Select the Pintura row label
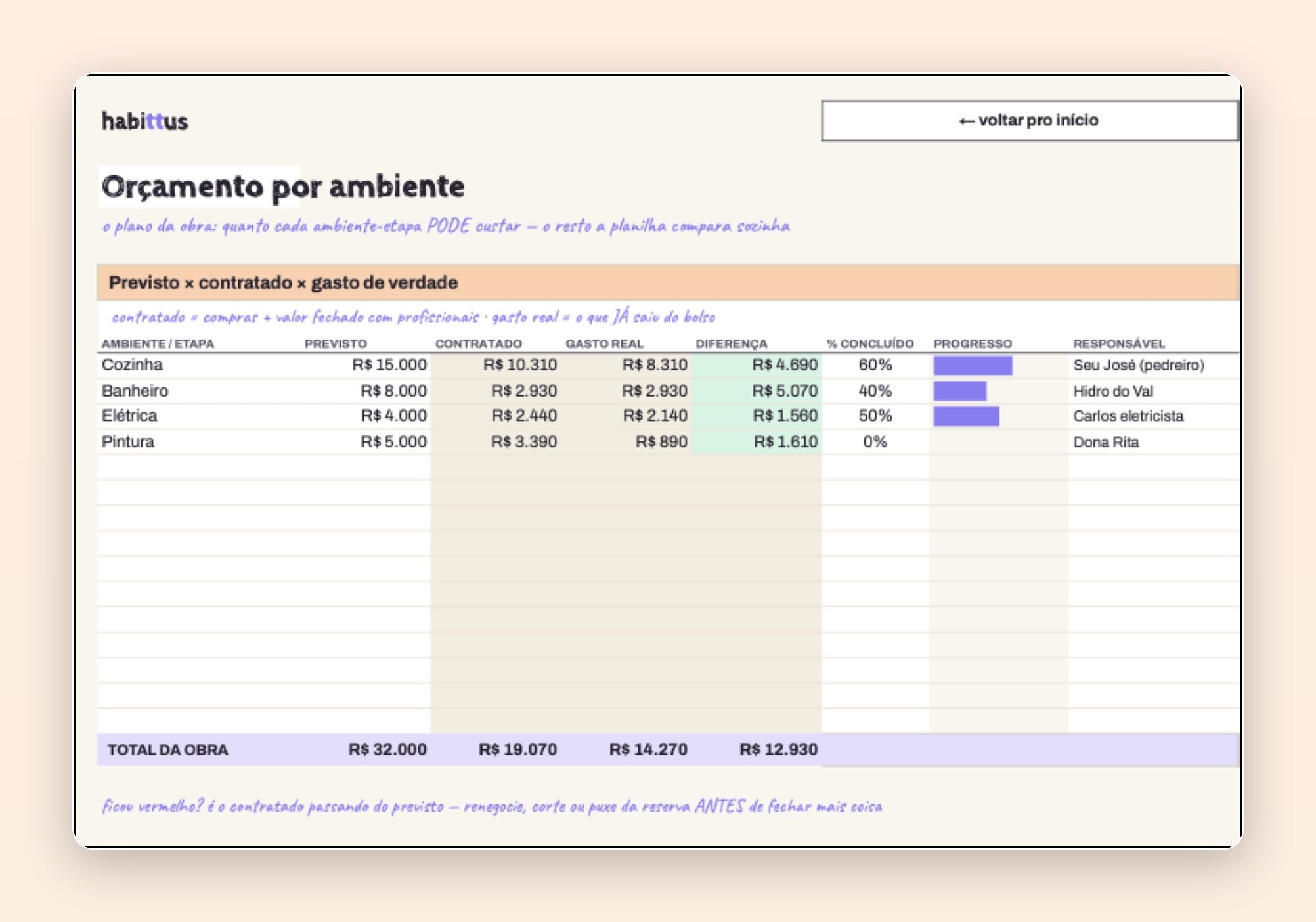 pyautogui.click(x=127, y=442)
